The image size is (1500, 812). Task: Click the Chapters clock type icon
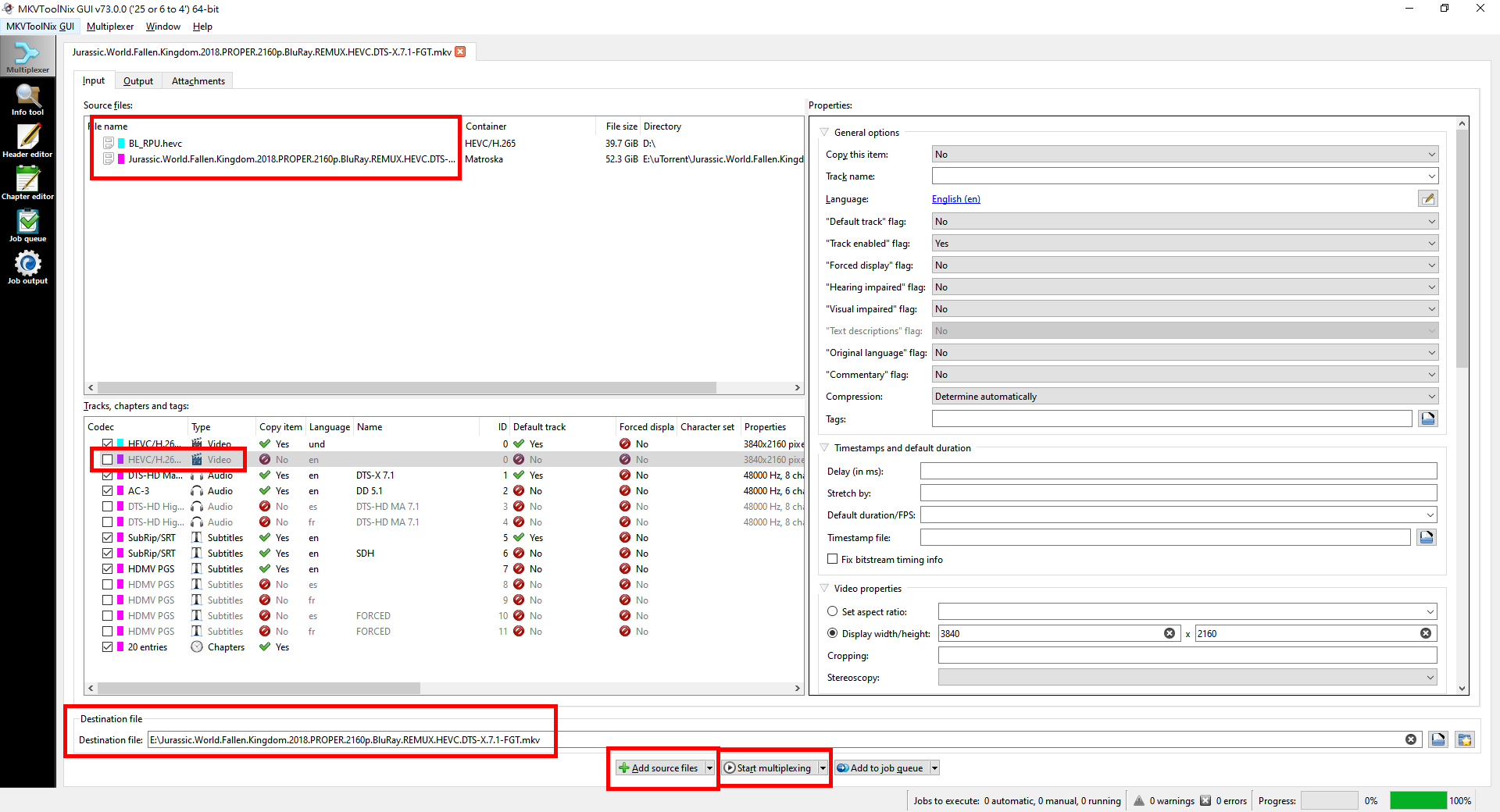(197, 646)
